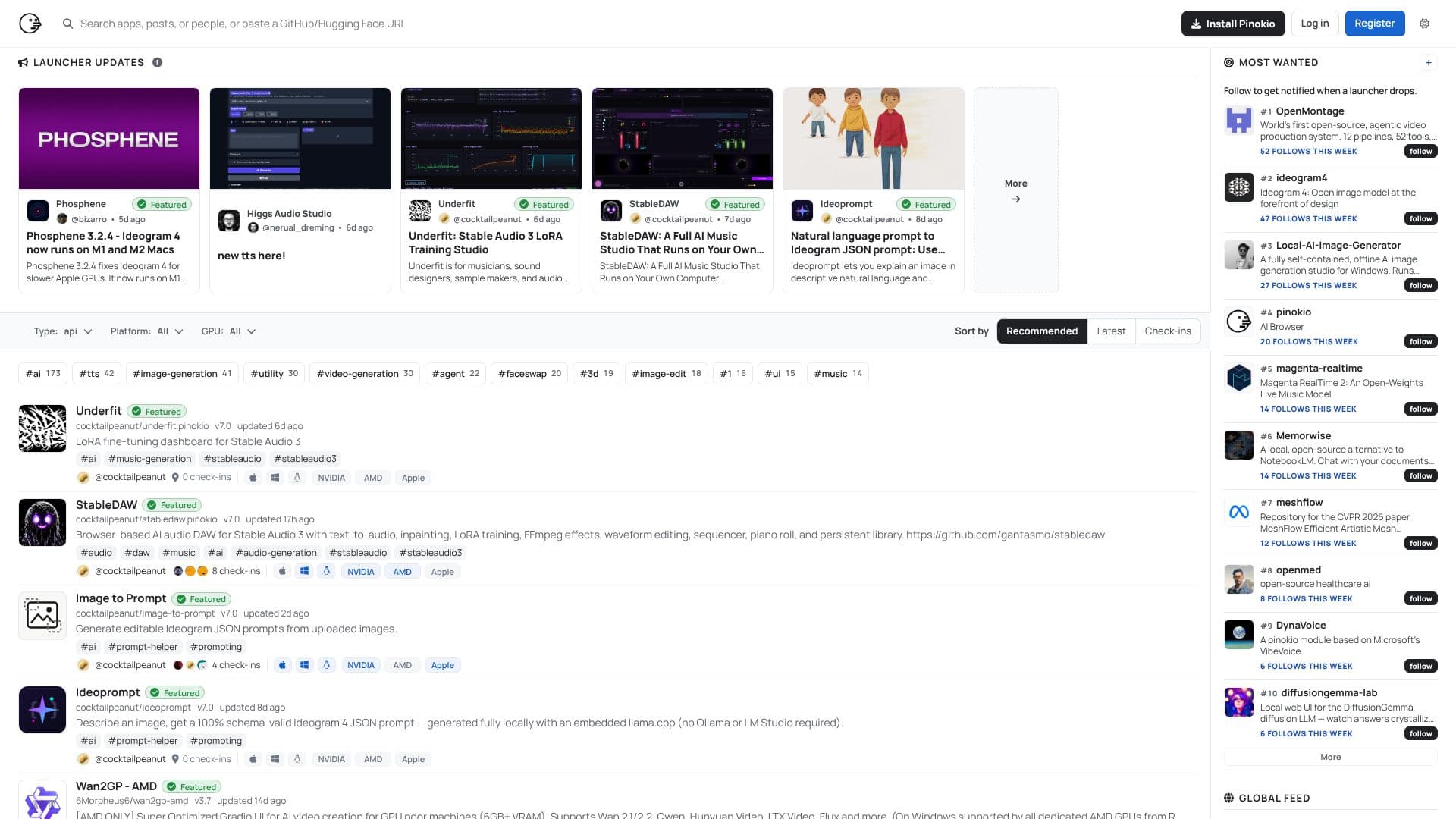Image resolution: width=1456 pixels, height=819 pixels.
Task: Click the Ideoprompt app icon in the update card
Action: coord(802,210)
